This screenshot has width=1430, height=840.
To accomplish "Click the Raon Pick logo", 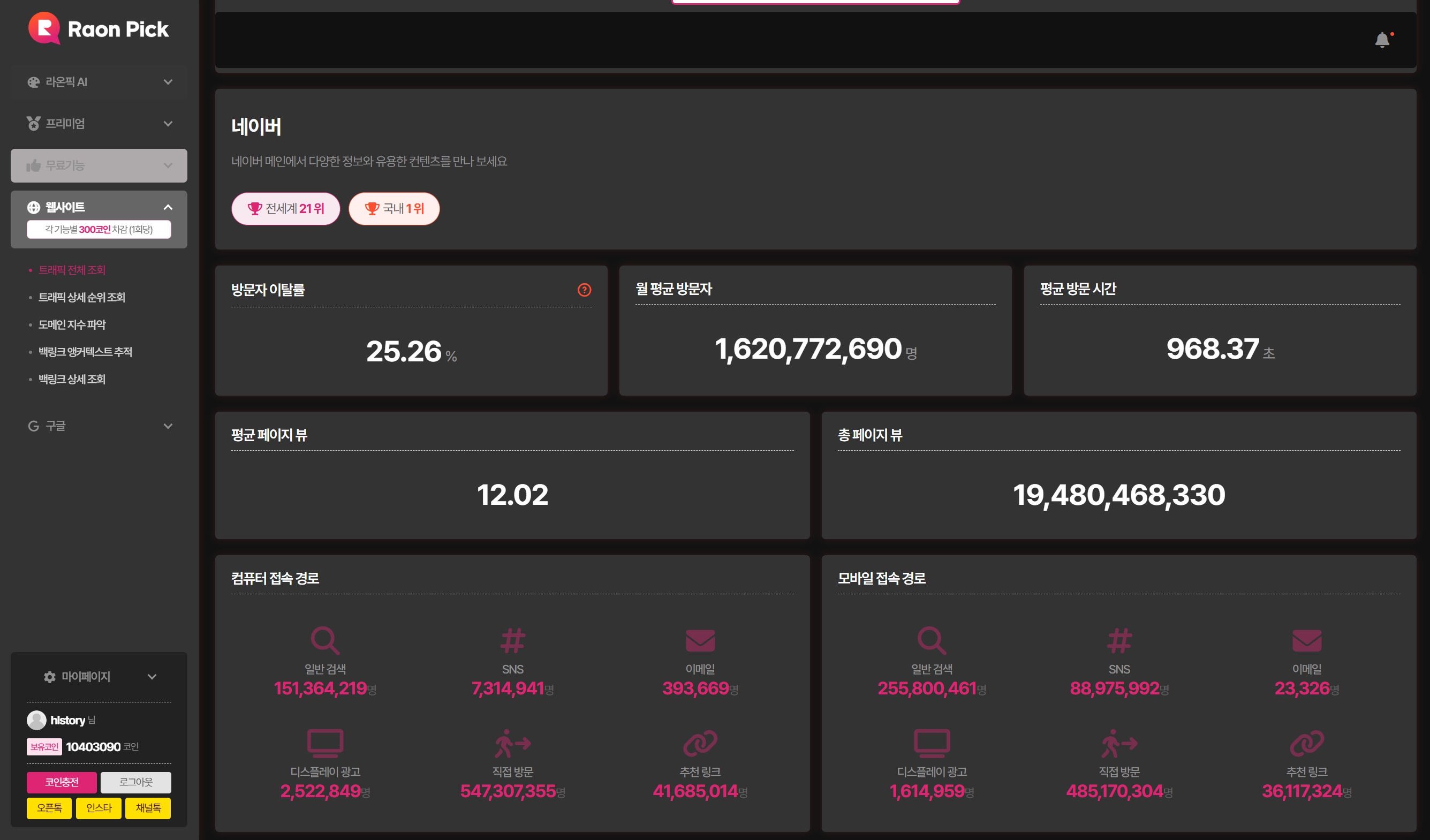I will [99, 28].
